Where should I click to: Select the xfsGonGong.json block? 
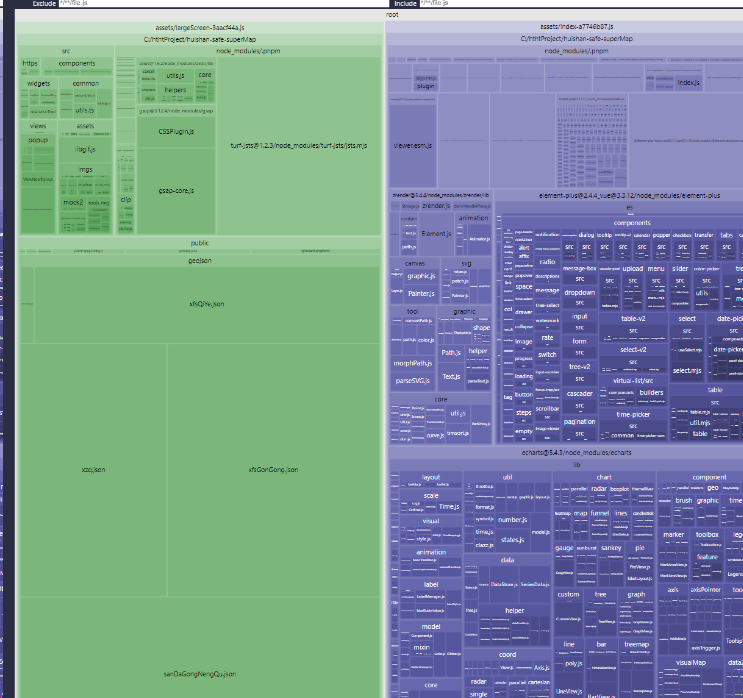273,468
